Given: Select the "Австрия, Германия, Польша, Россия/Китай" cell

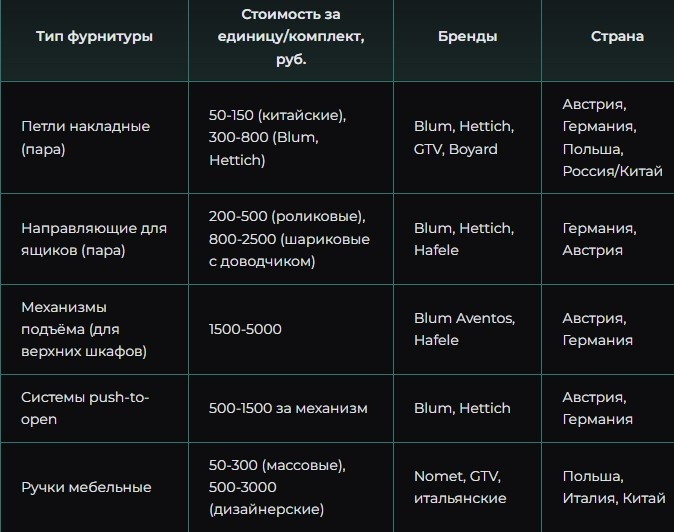Looking at the screenshot, I should pyautogui.click(x=612, y=138).
